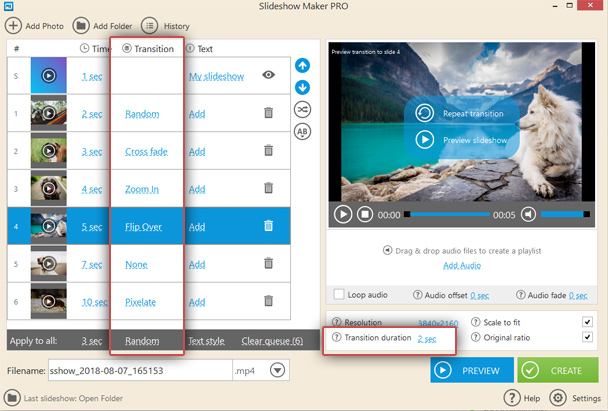Sort slides with the AB icon
The image size is (608, 411).
click(302, 132)
